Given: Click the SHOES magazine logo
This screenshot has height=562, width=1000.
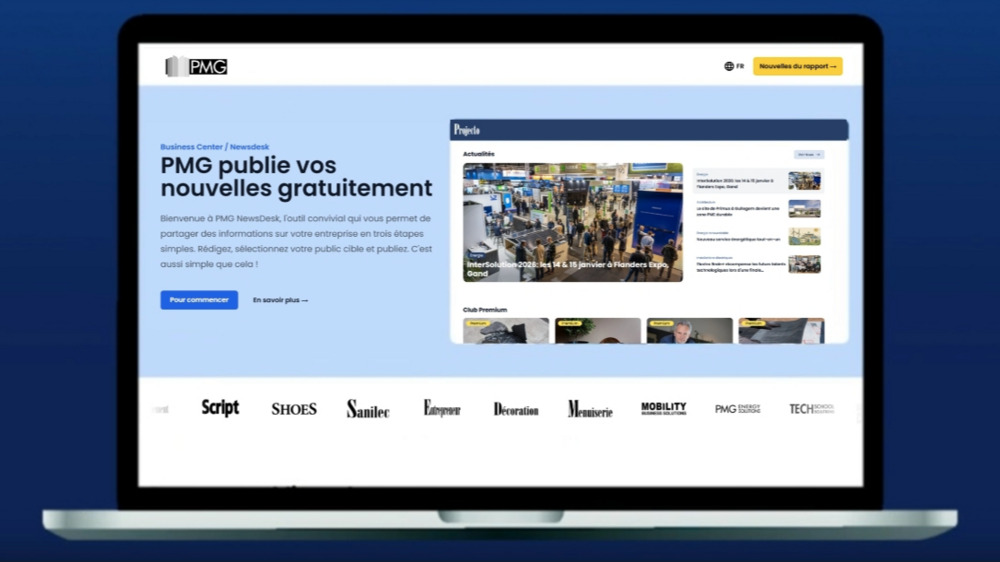Looking at the screenshot, I should click(294, 409).
